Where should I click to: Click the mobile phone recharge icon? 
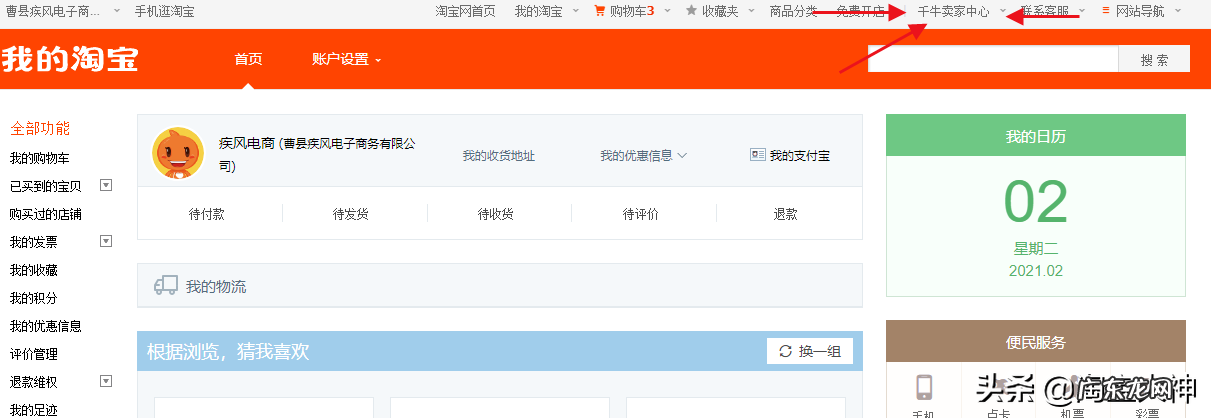(924, 387)
